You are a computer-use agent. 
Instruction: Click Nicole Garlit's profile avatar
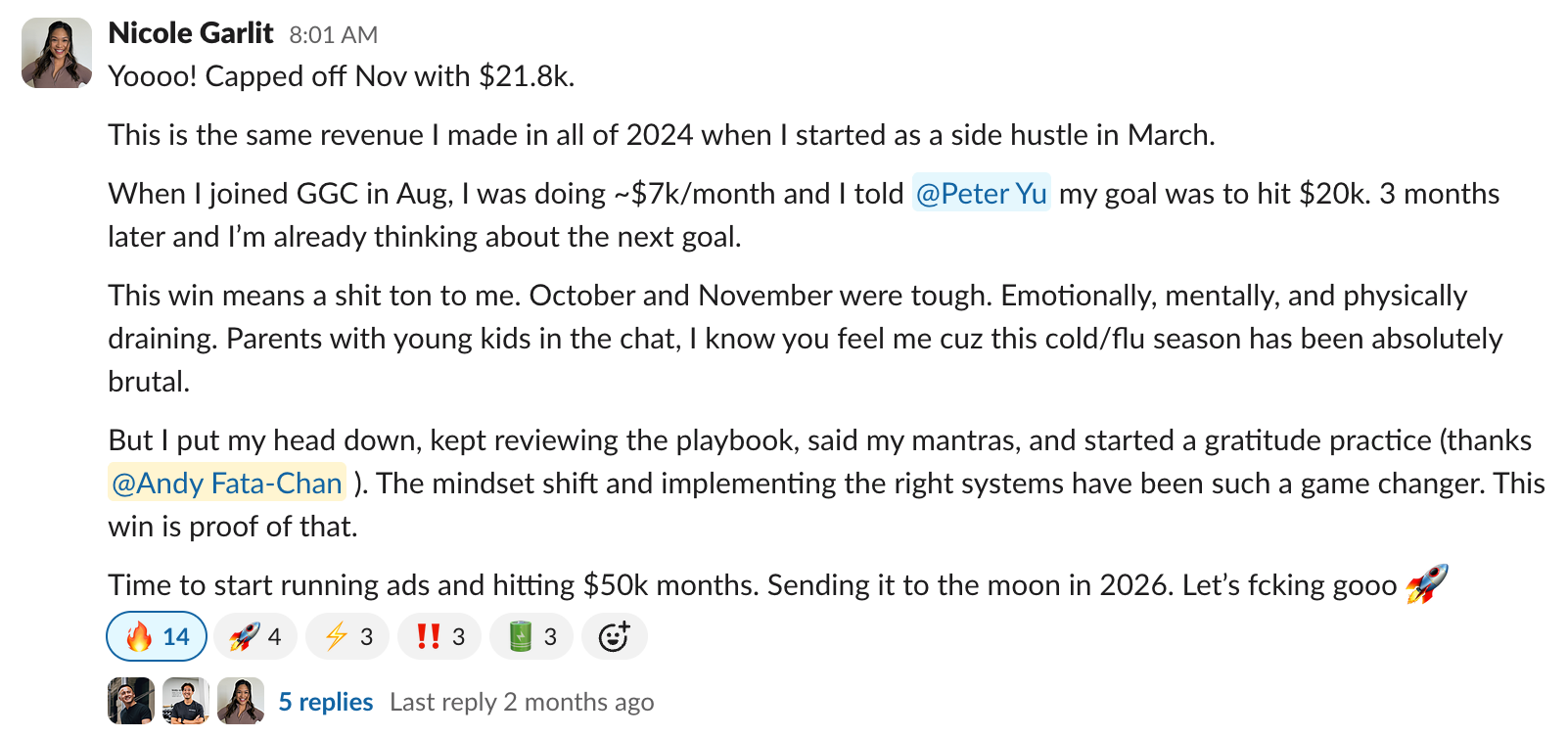click(57, 53)
